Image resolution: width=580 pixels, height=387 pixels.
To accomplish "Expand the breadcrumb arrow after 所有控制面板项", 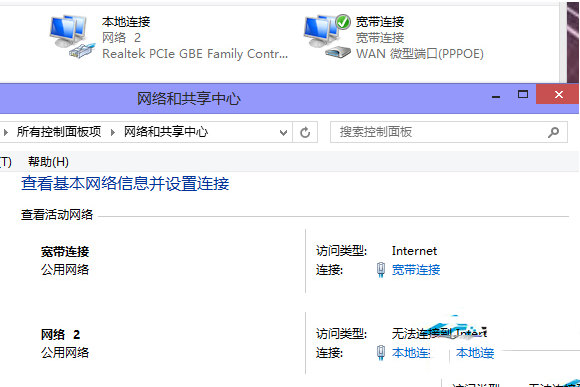I will (113, 132).
